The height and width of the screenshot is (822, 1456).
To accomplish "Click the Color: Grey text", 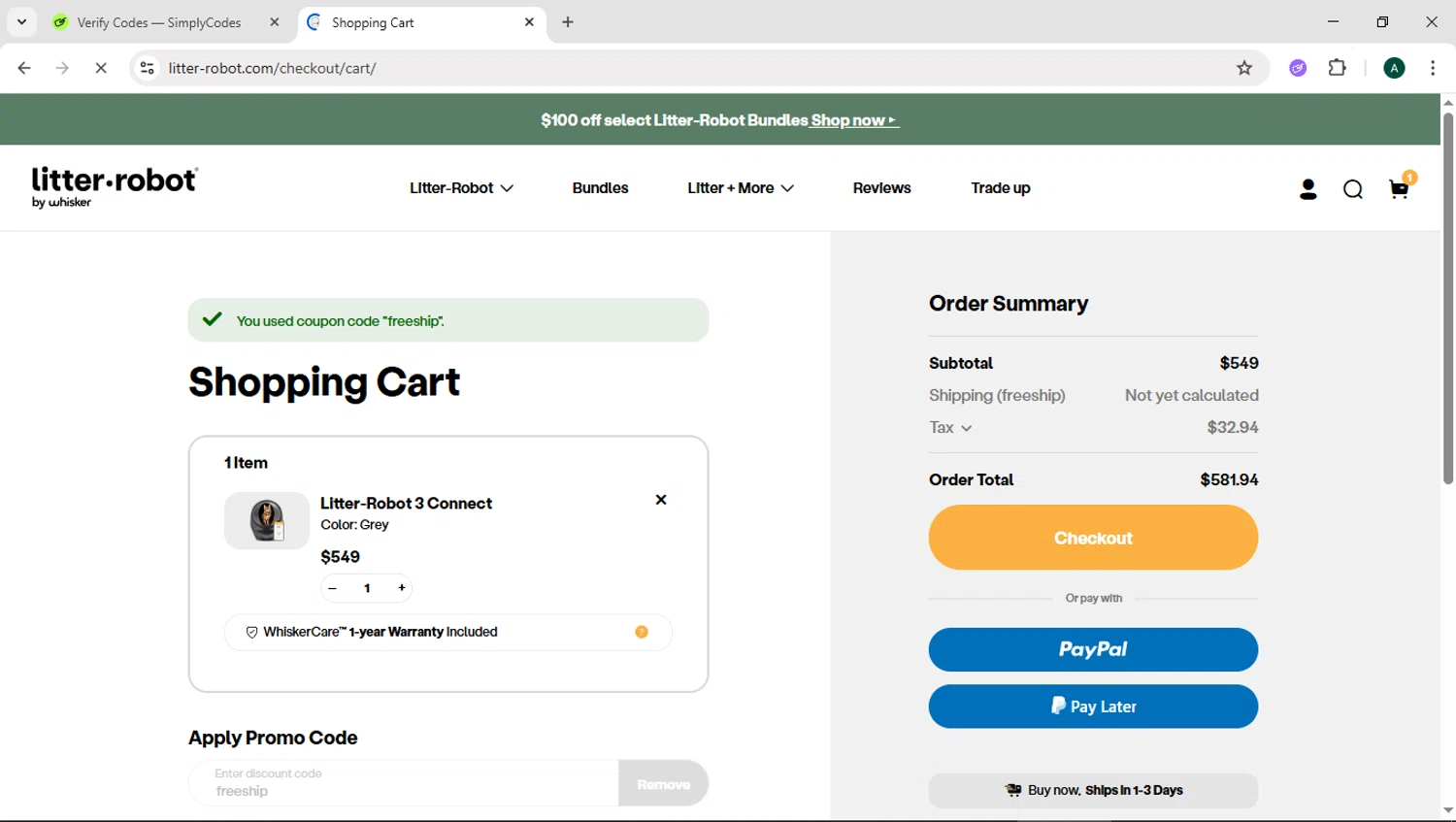I will [354, 525].
